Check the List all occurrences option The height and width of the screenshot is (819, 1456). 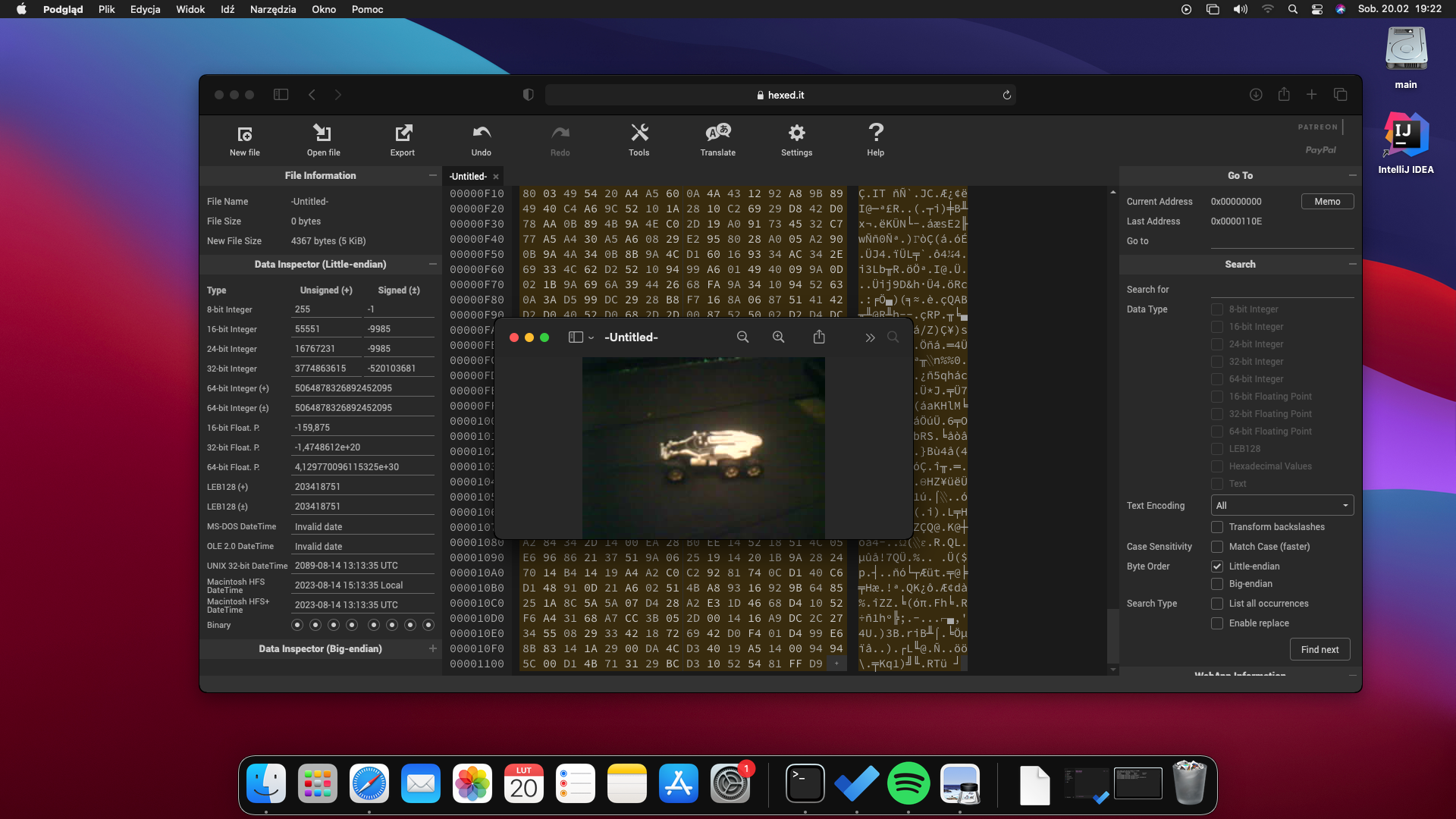1217,604
